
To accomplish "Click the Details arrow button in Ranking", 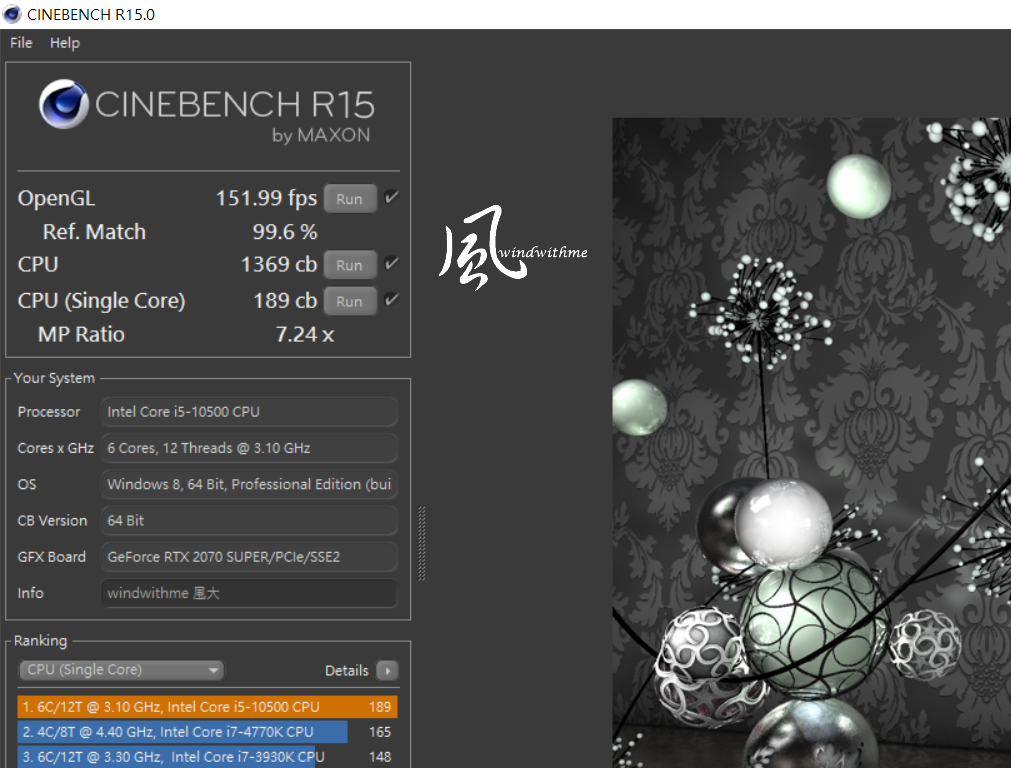I will click(x=387, y=671).
